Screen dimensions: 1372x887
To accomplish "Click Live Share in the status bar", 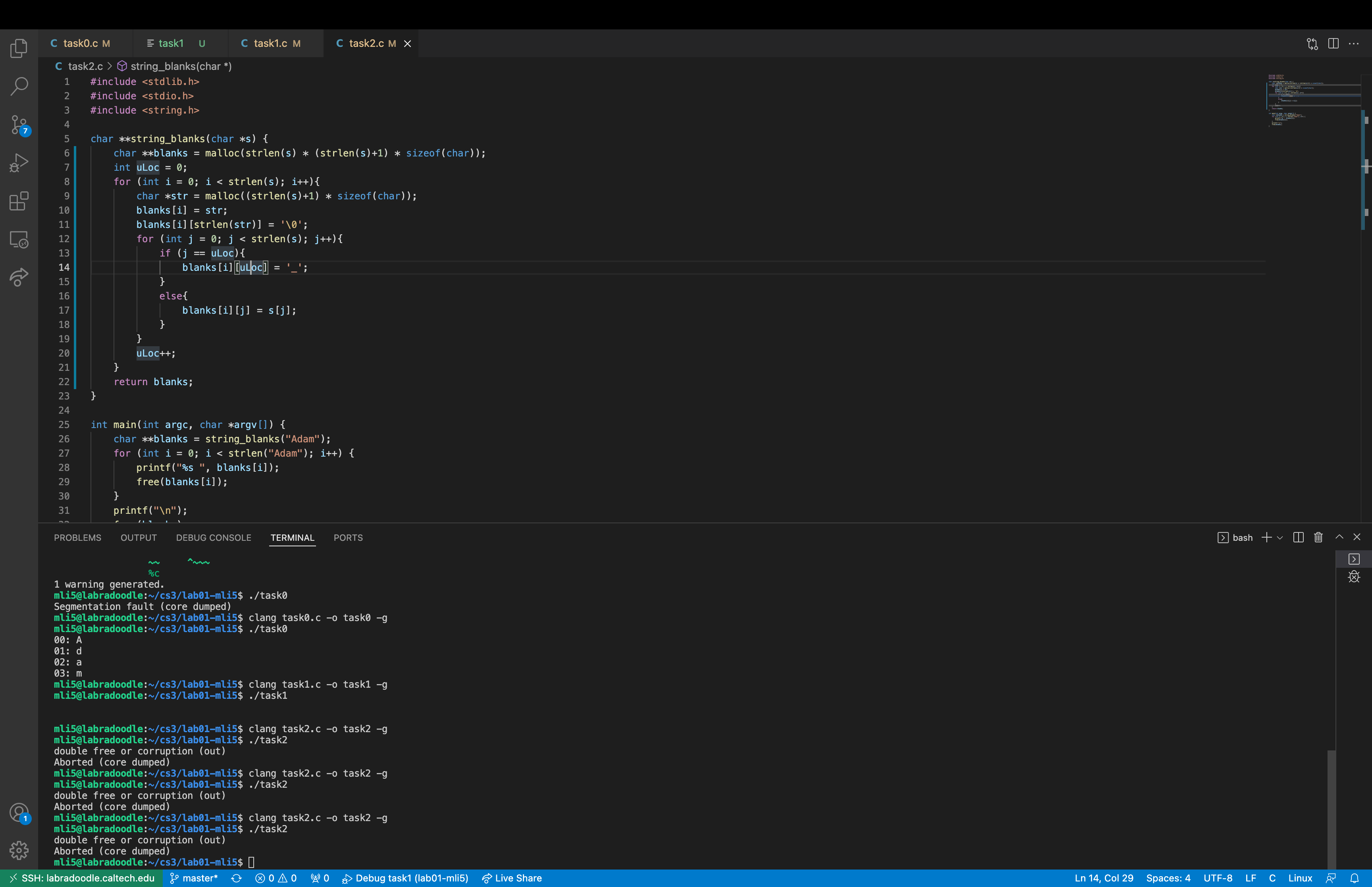I will coord(511,878).
